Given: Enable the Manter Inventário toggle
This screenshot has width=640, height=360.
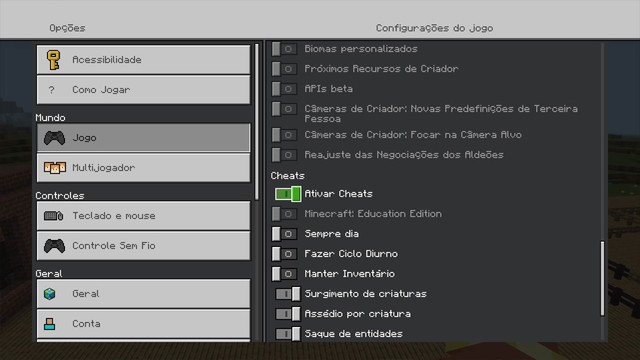Looking at the screenshot, I should [284, 274].
